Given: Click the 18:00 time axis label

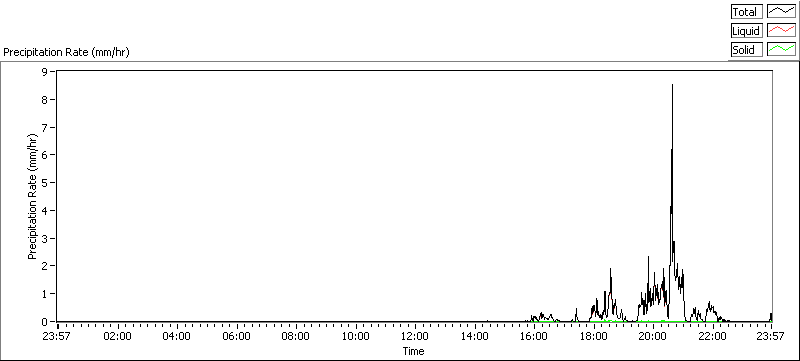Looking at the screenshot, I should (x=593, y=337).
